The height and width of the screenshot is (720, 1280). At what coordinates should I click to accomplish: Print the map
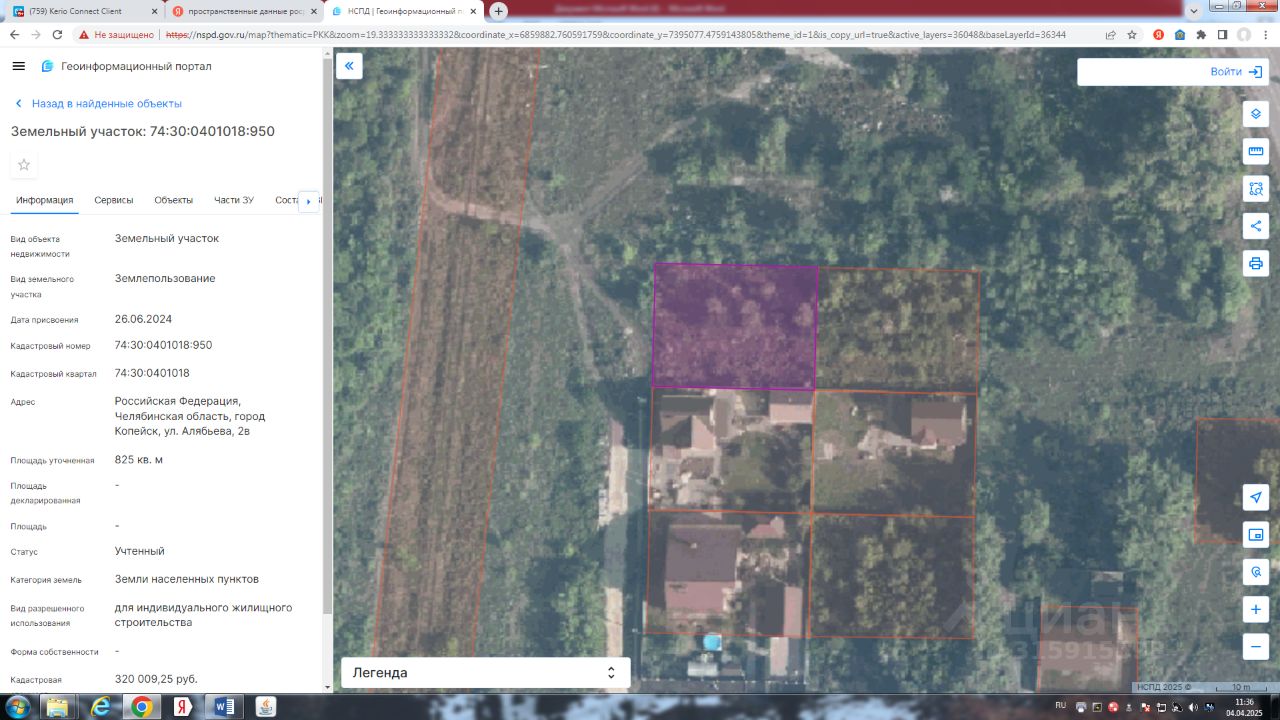[1255, 264]
